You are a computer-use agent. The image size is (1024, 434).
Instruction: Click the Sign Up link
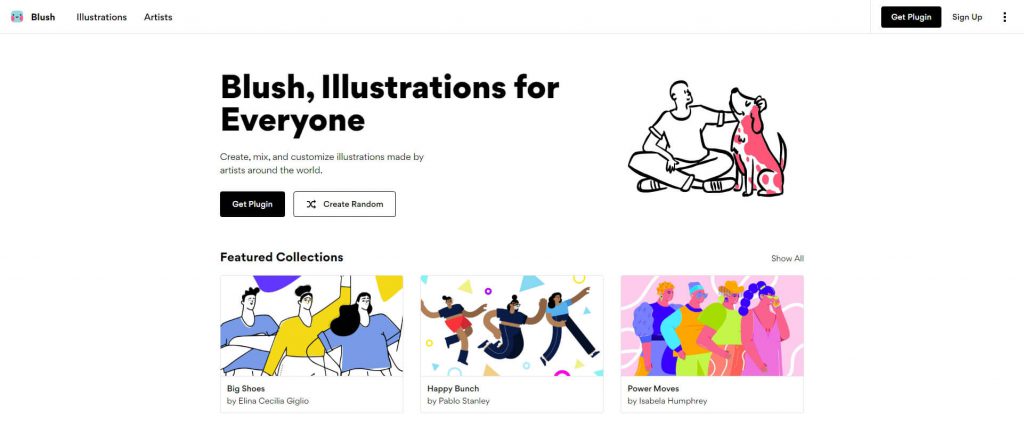click(x=967, y=17)
